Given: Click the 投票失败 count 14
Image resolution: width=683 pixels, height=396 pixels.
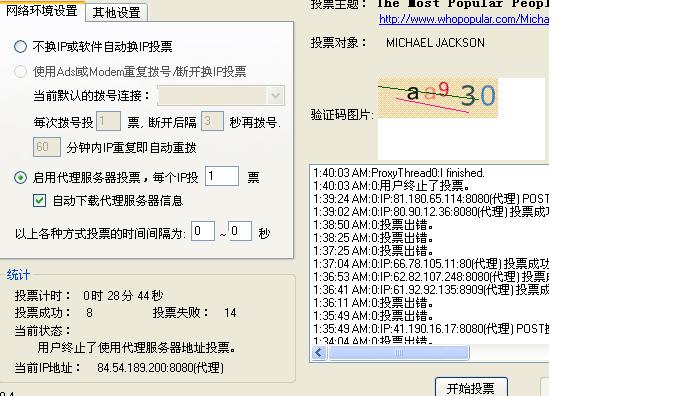Looking at the screenshot, I should pos(230,313).
